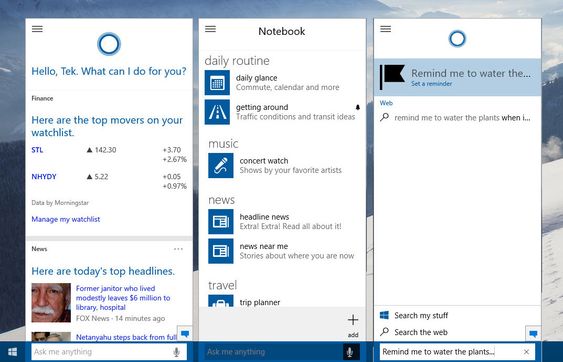Click Search the web option
This screenshot has width=563, height=362.
click(x=421, y=332)
